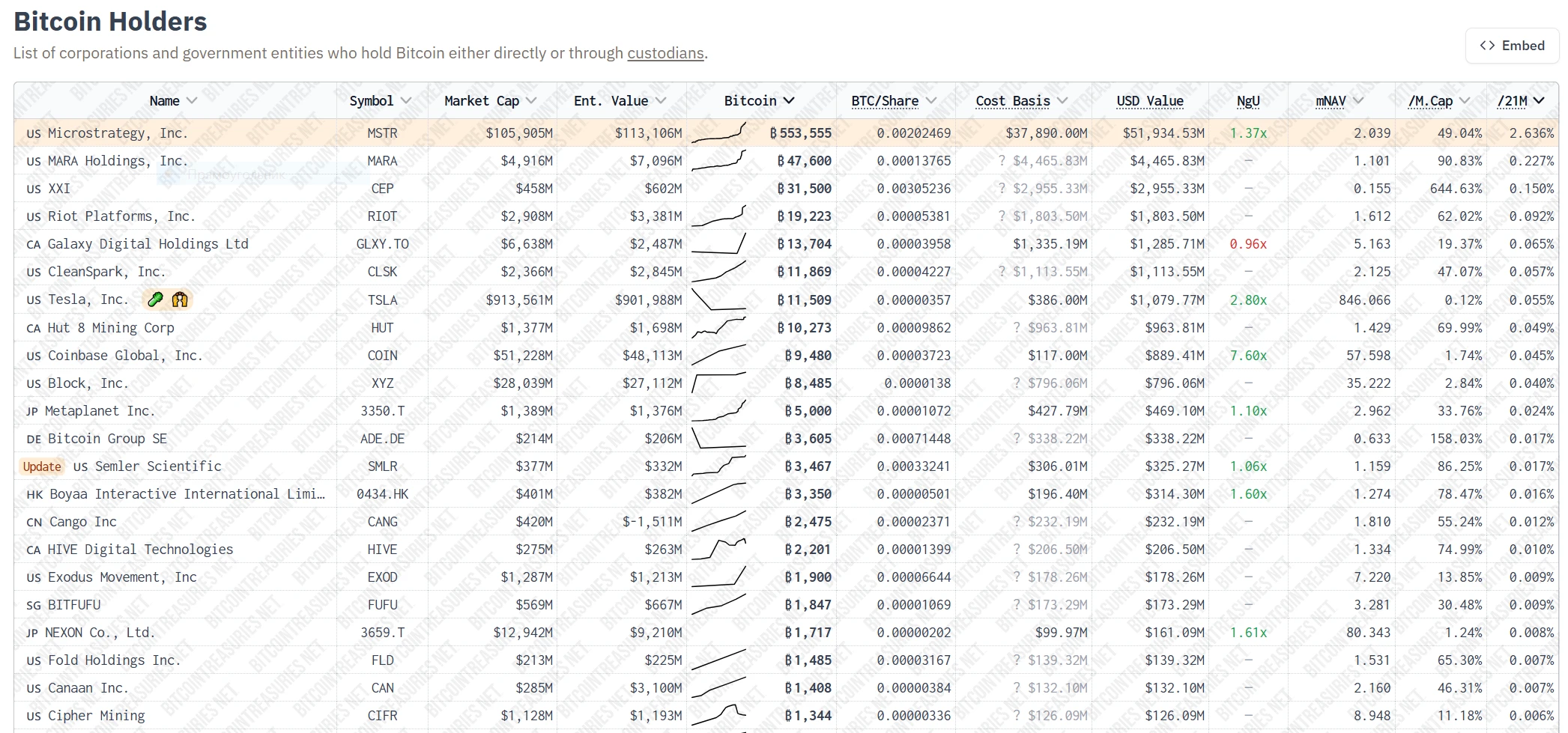The width and height of the screenshot is (1568, 733).
Task: Click Tesla's bitcoin holdings sparkline
Action: coord(718,299)
